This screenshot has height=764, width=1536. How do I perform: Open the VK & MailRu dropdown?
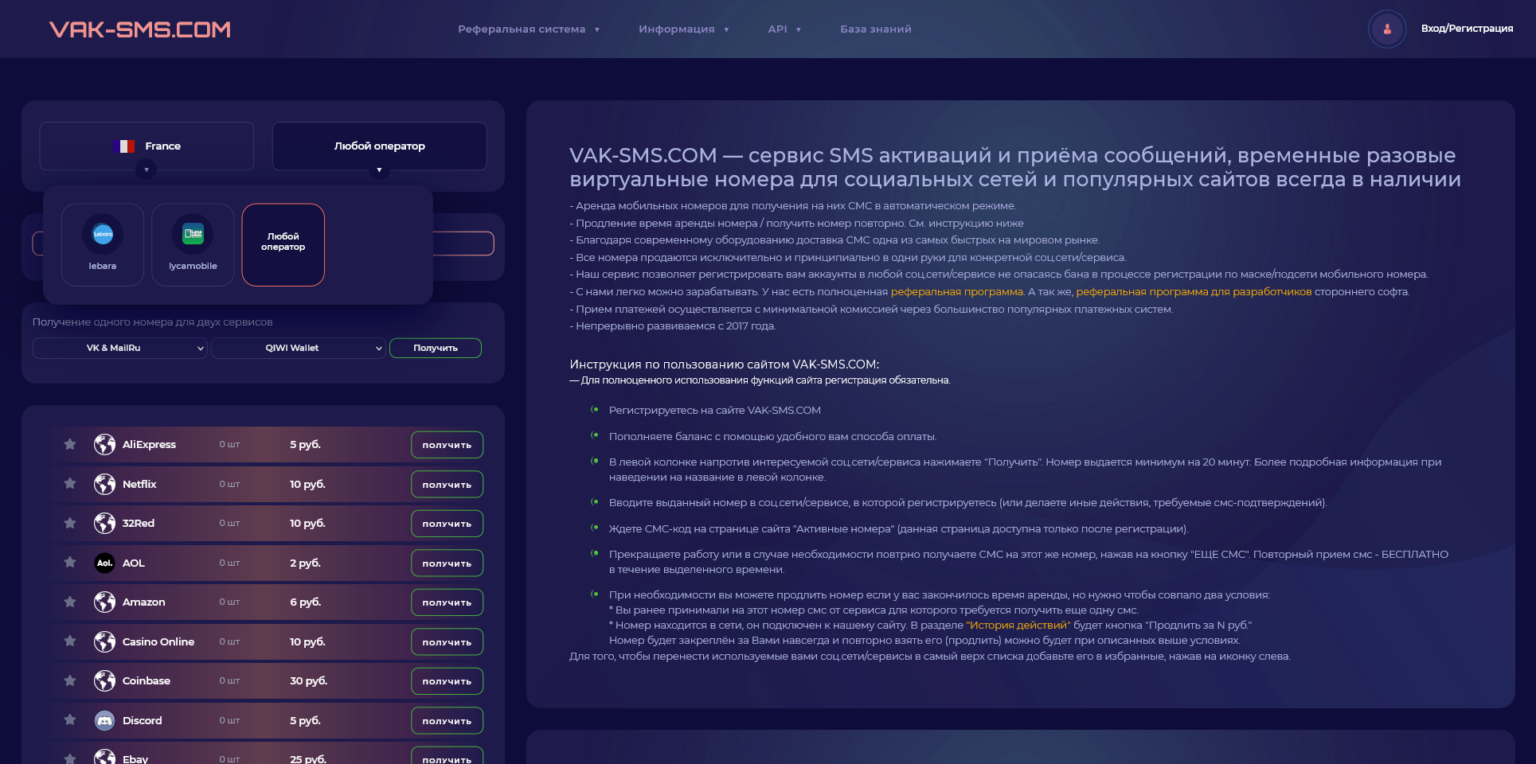coord(120,348)
